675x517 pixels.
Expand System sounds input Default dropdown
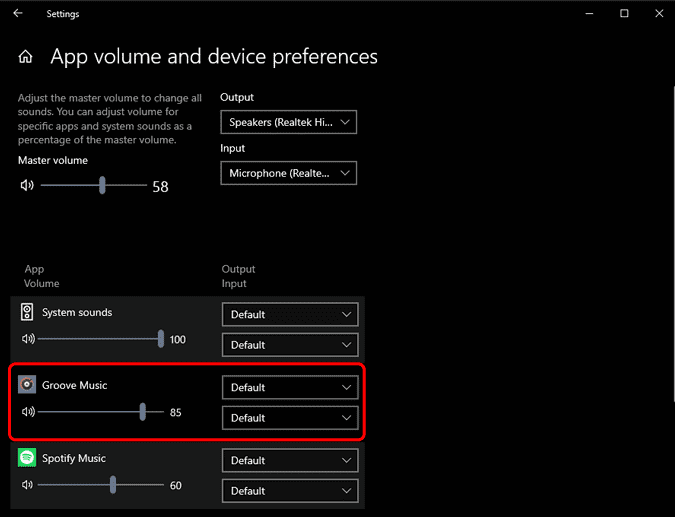click(x=289, y=345)
